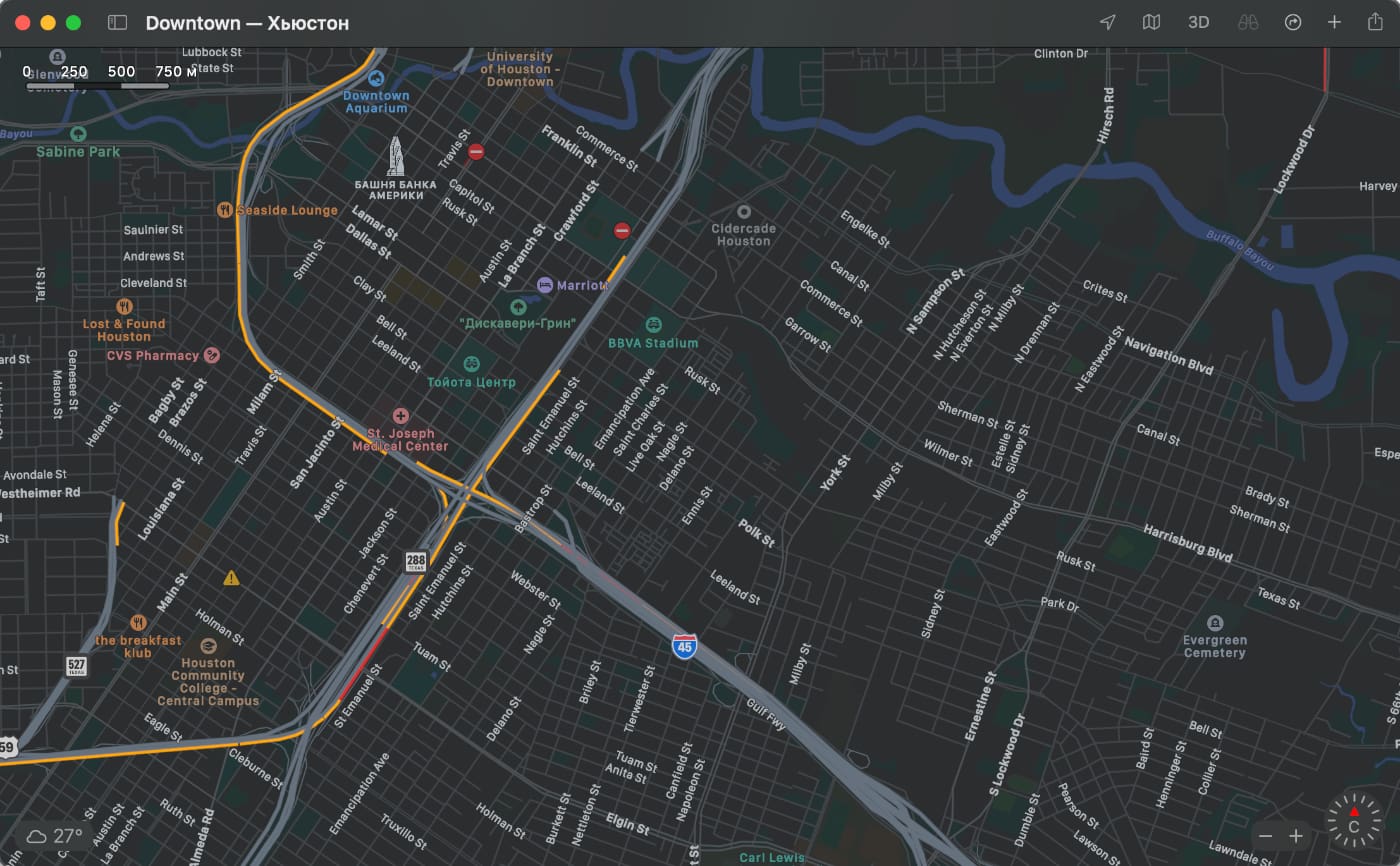Select Башня Банка Америки landmark
This screenshot has width=1400, height=866.
point(396,158)
